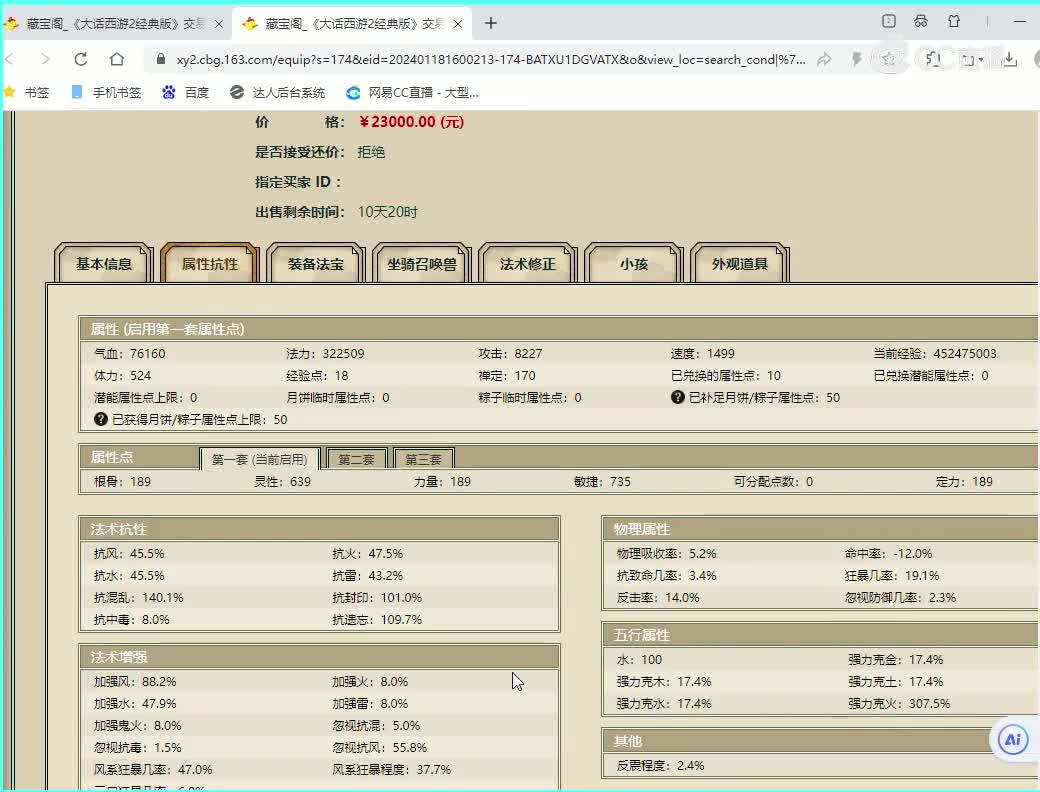Open the browser home page
The width and height of the screenshot is (1040, 792).
117,59
